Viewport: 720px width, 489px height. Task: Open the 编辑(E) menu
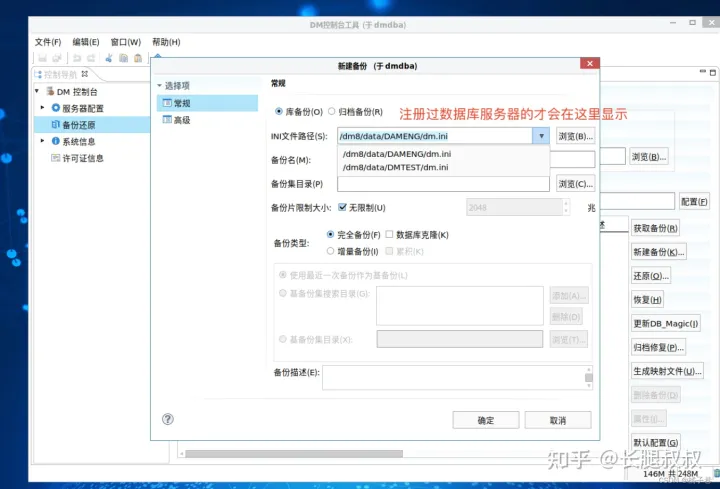pos(86,42)
